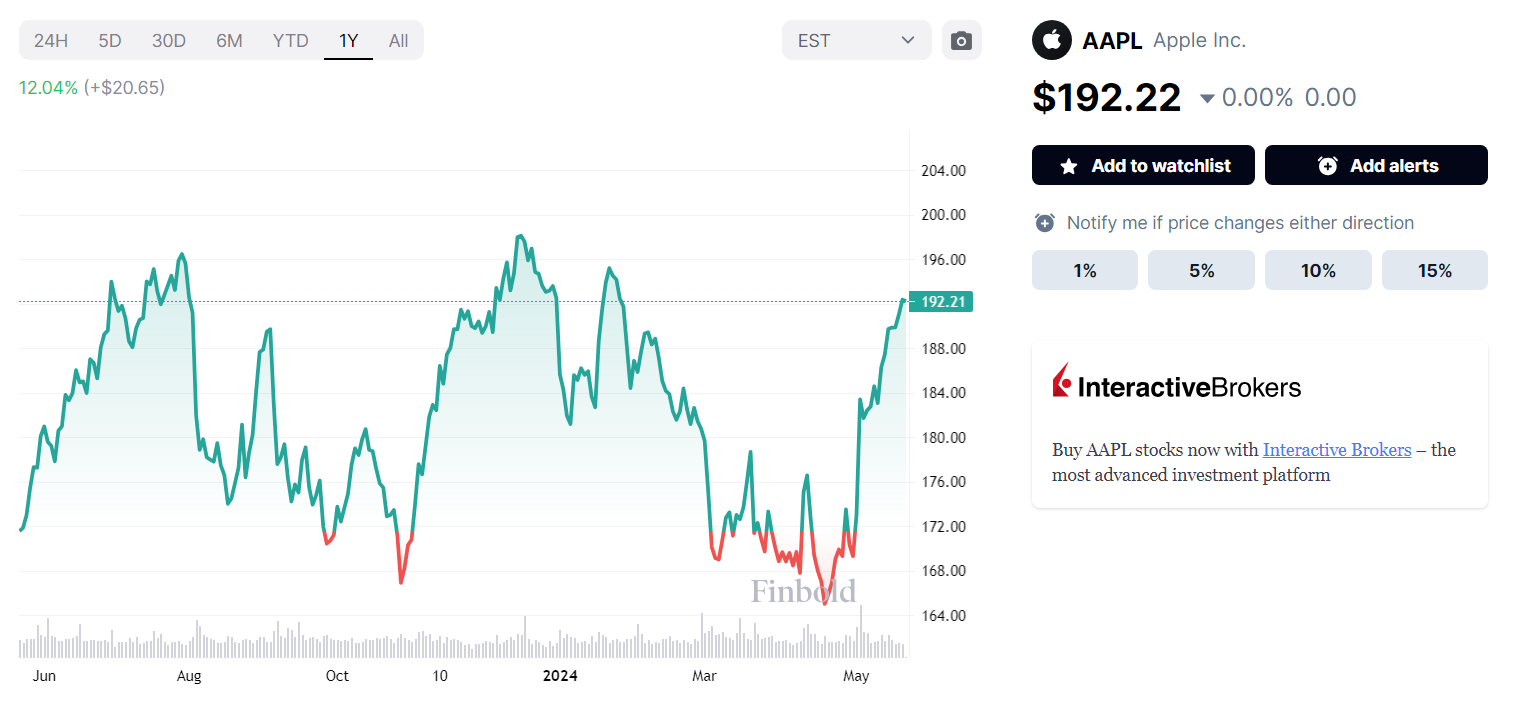Set a 10% price change alert

(x=1318, y=270)
